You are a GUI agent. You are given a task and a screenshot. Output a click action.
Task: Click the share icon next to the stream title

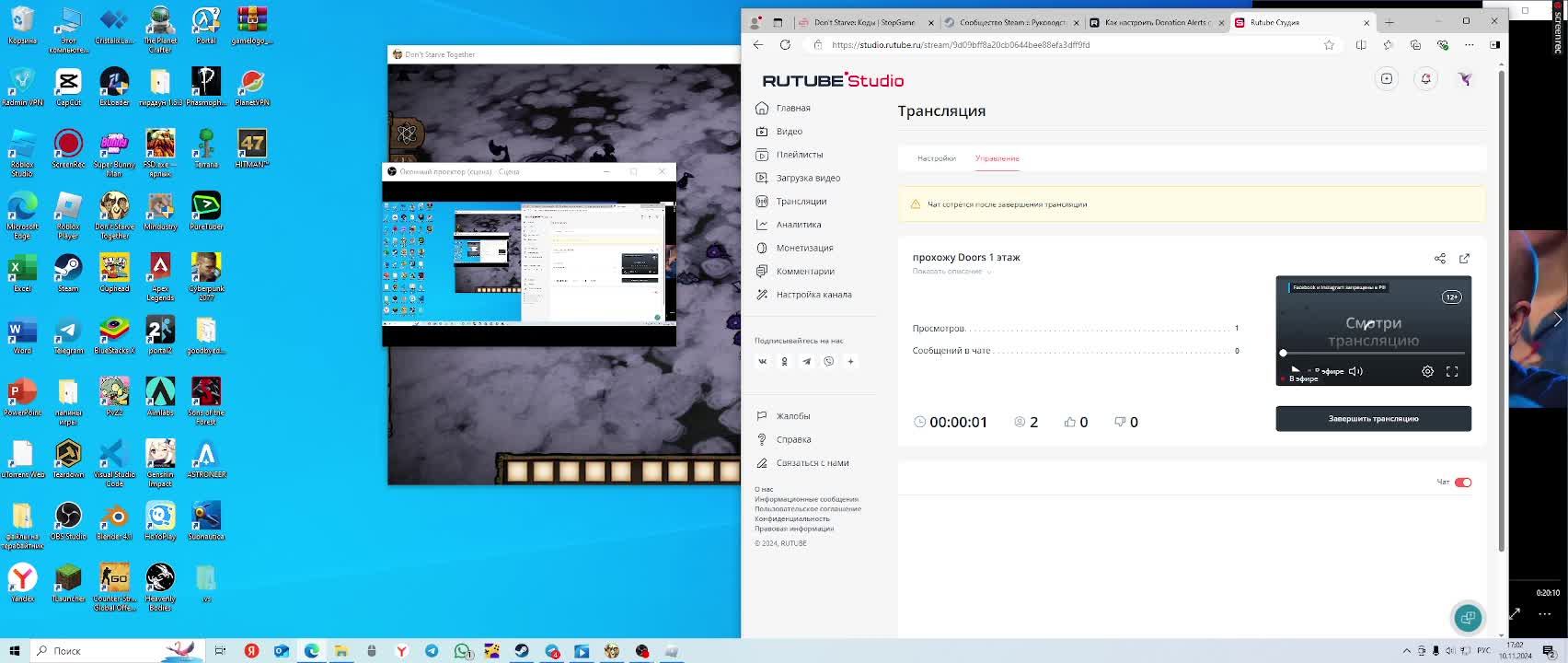point(1440,259)
